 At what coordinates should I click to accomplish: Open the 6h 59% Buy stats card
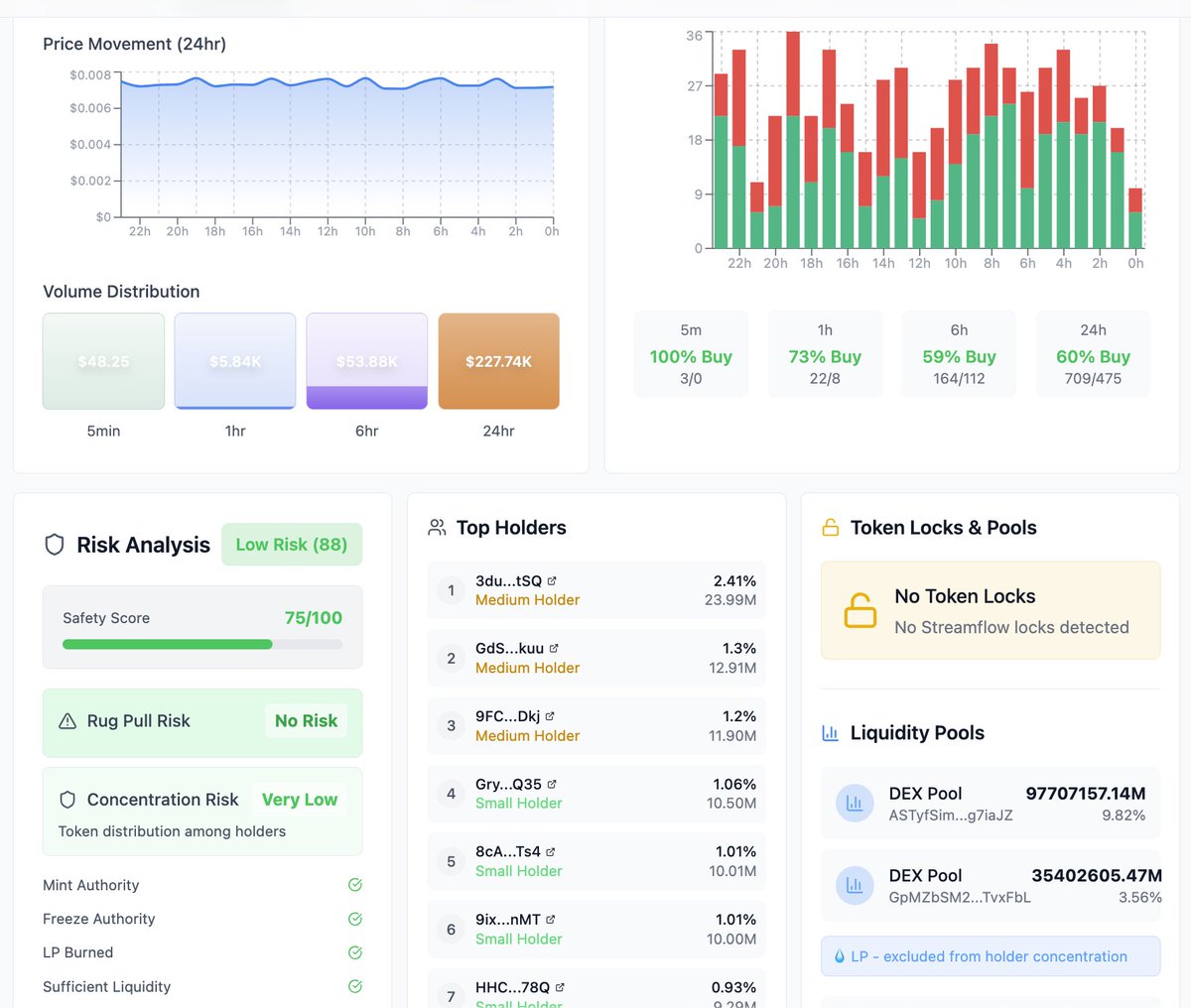959,354
